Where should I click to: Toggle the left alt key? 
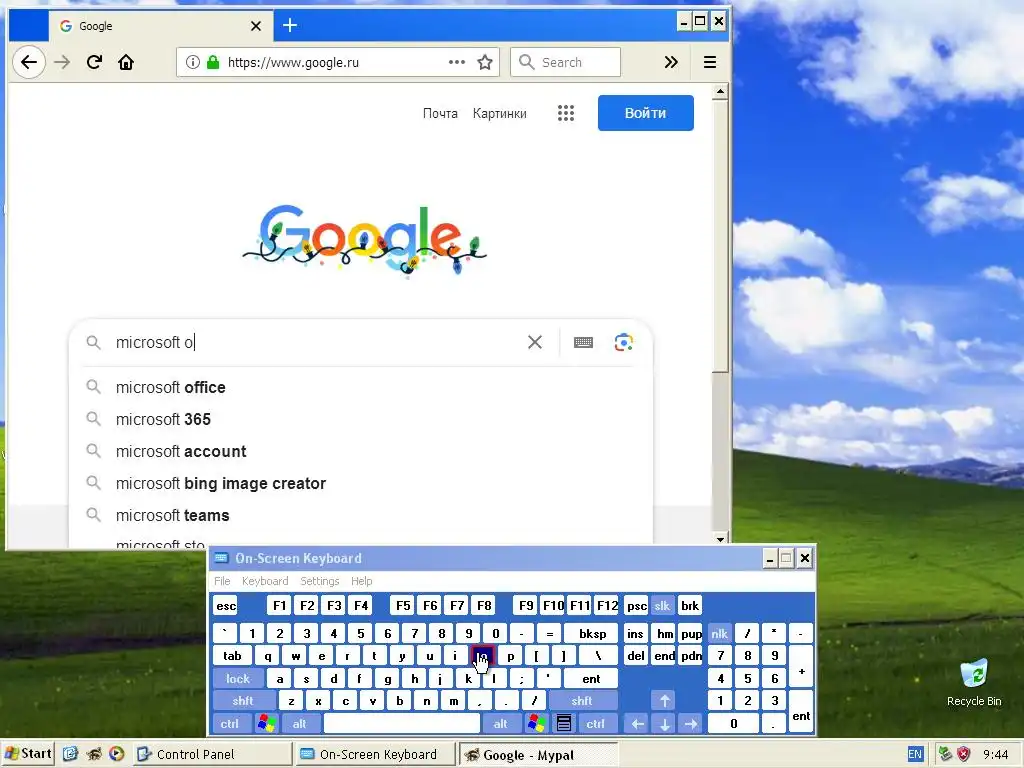click(x=299, y=724)
